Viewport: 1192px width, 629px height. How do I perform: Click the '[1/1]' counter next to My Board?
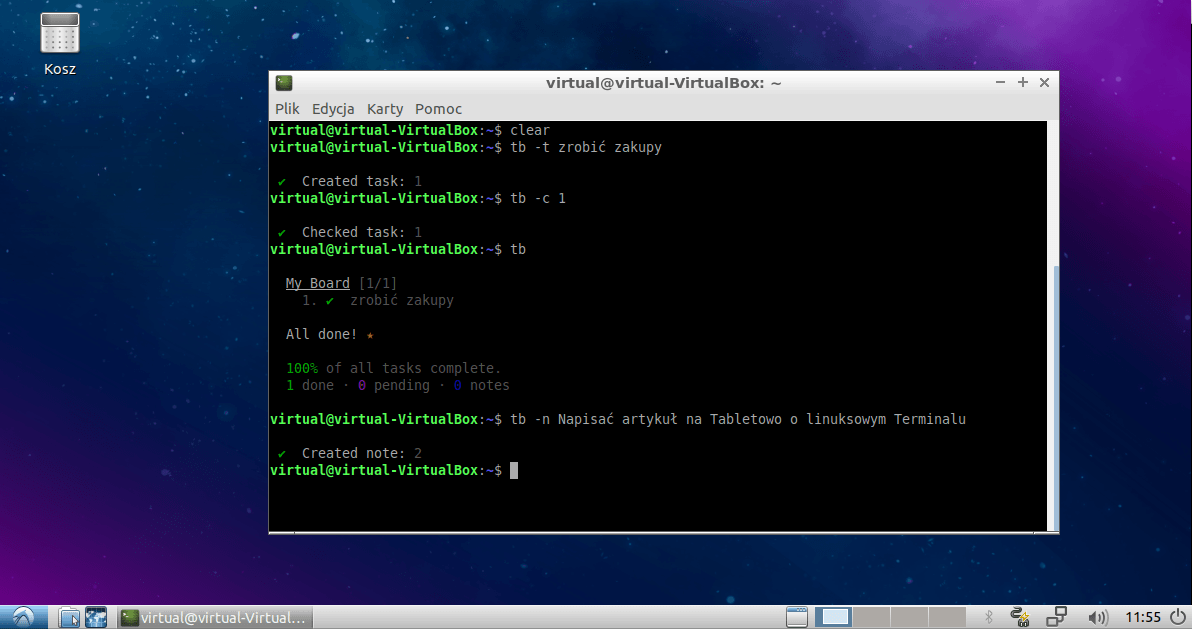pos(378,283)
